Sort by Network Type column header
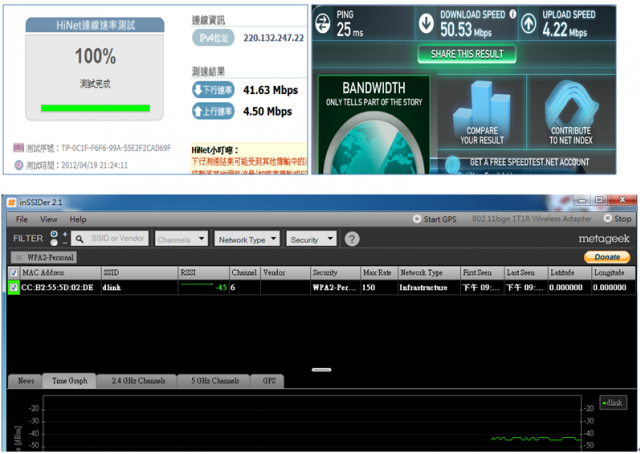The width and height of the screenshot is (640, 454). click(429, 273)
